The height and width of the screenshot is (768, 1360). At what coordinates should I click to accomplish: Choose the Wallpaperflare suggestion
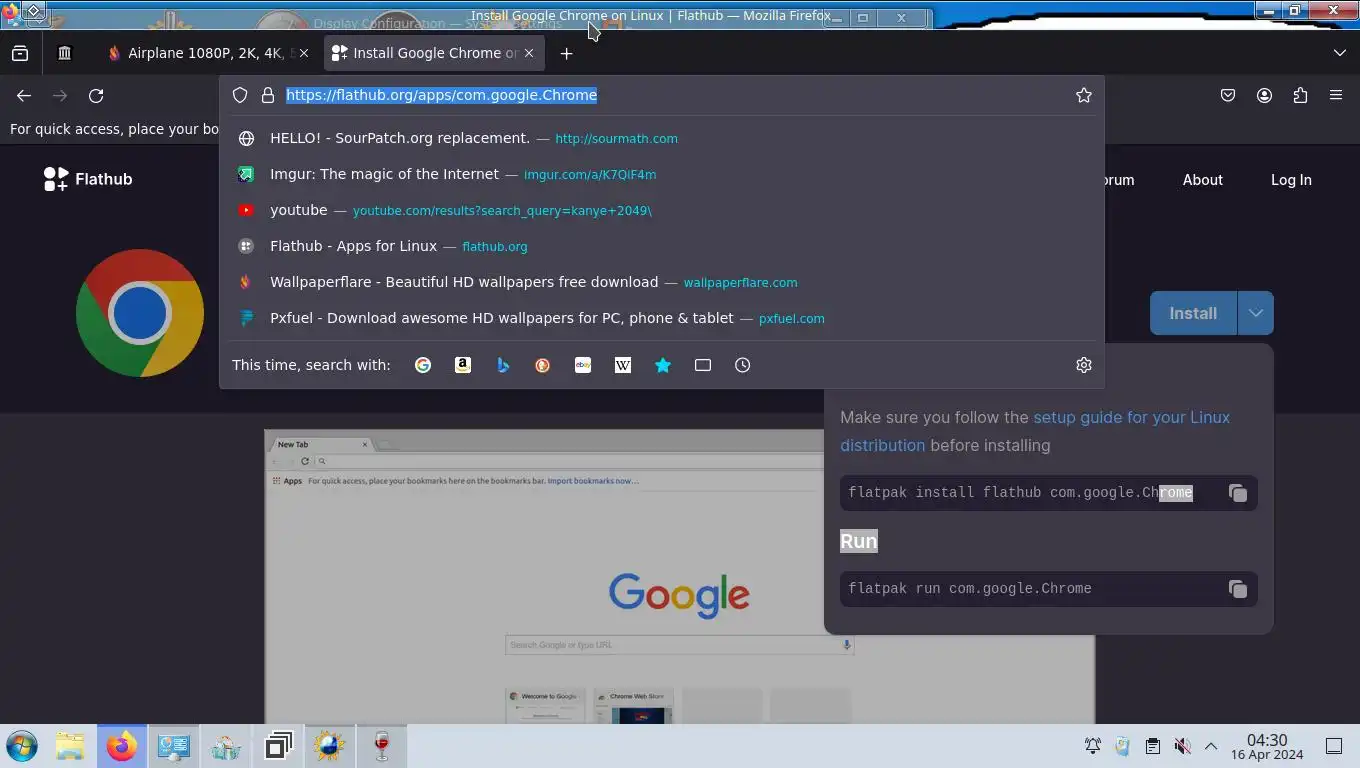coord(662,282)
